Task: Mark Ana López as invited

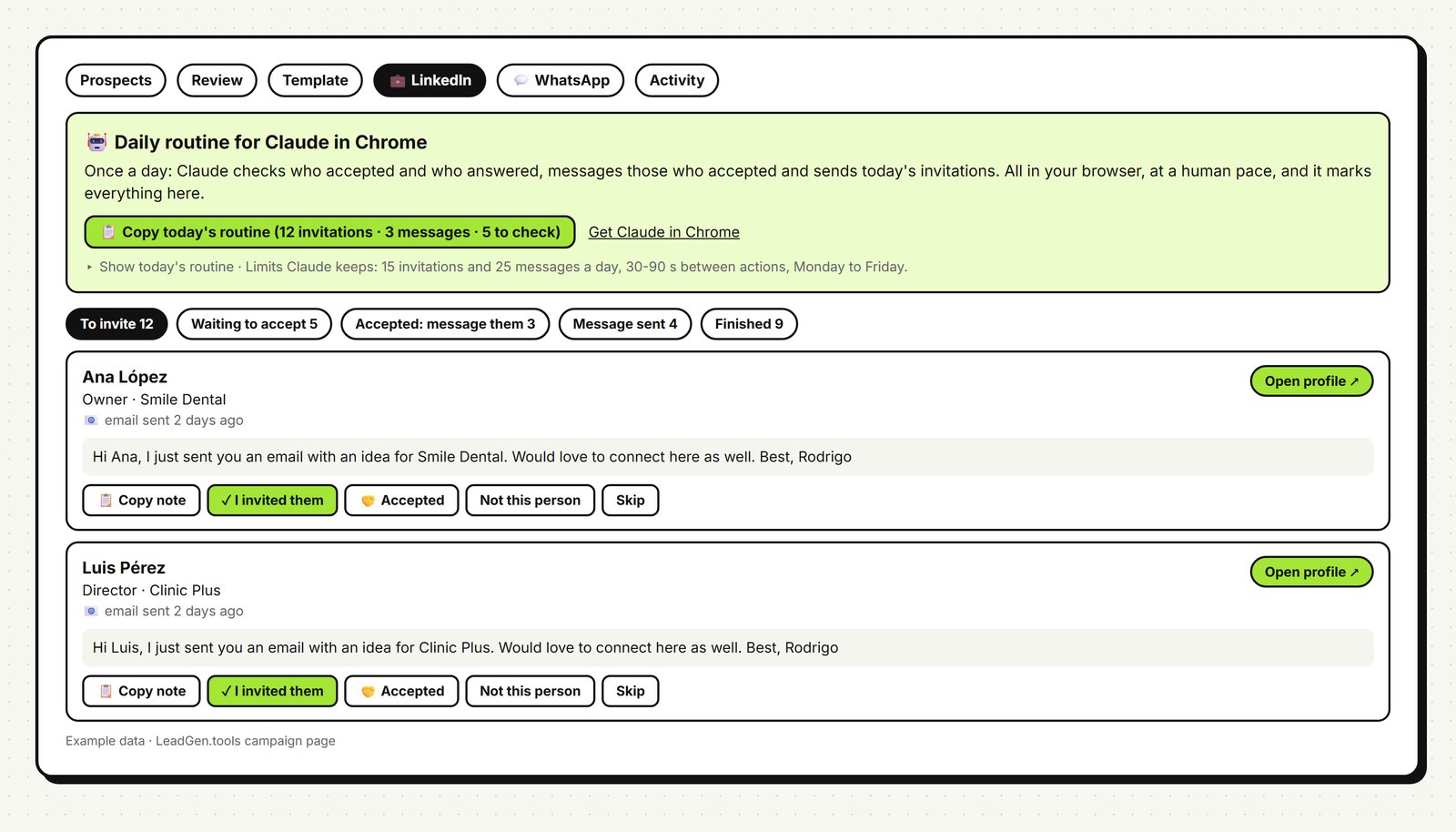Action: click(272, 501)
